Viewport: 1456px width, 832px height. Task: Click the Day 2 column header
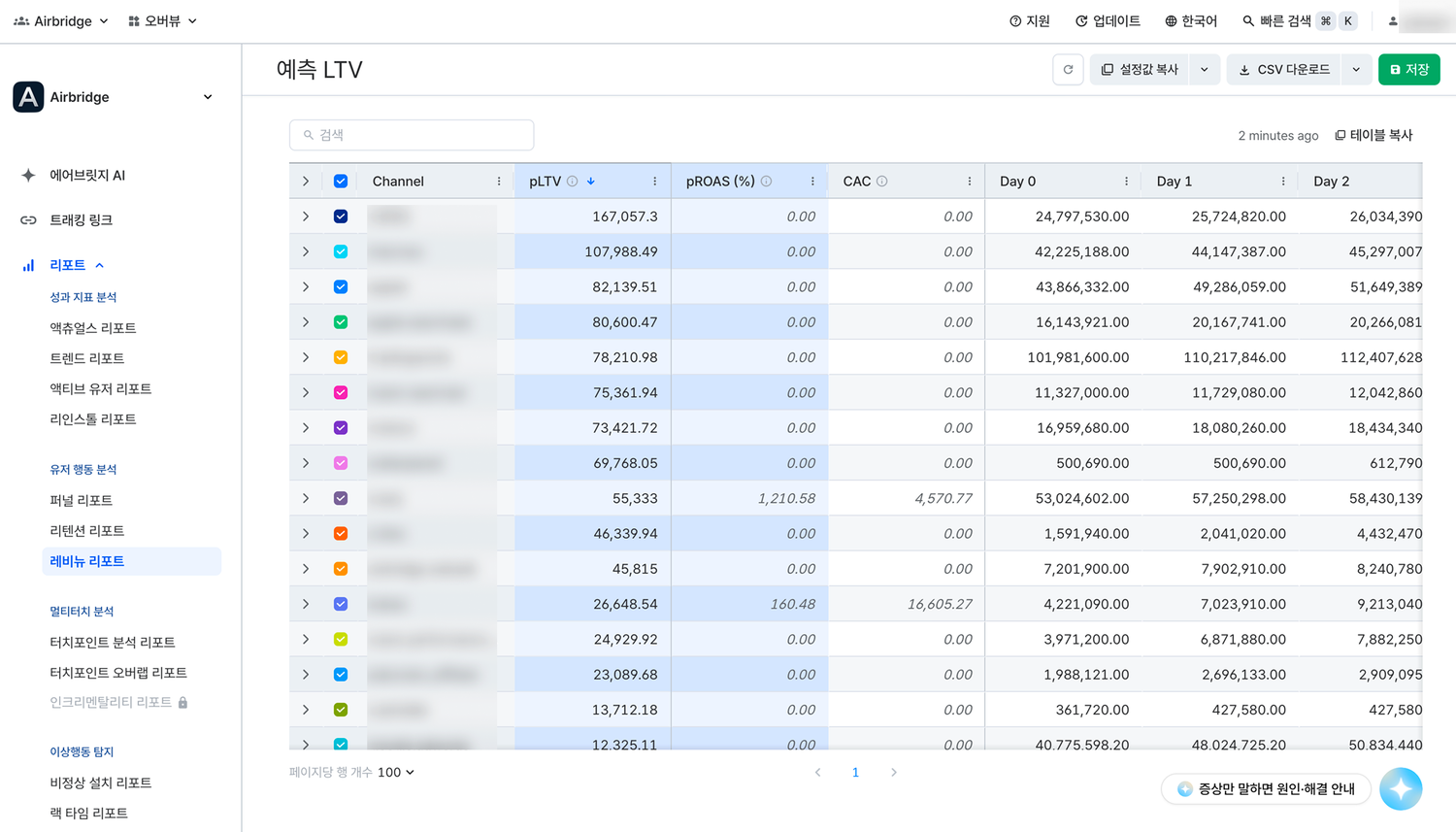click(1331, 182)
